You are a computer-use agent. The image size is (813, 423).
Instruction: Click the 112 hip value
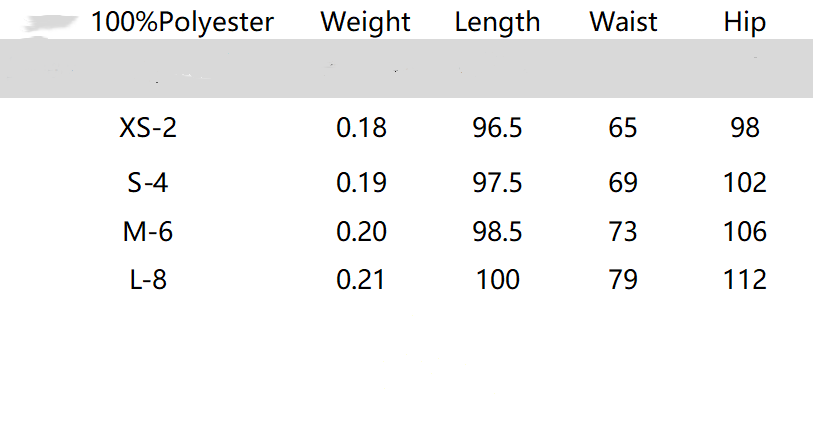pos(745,280)
